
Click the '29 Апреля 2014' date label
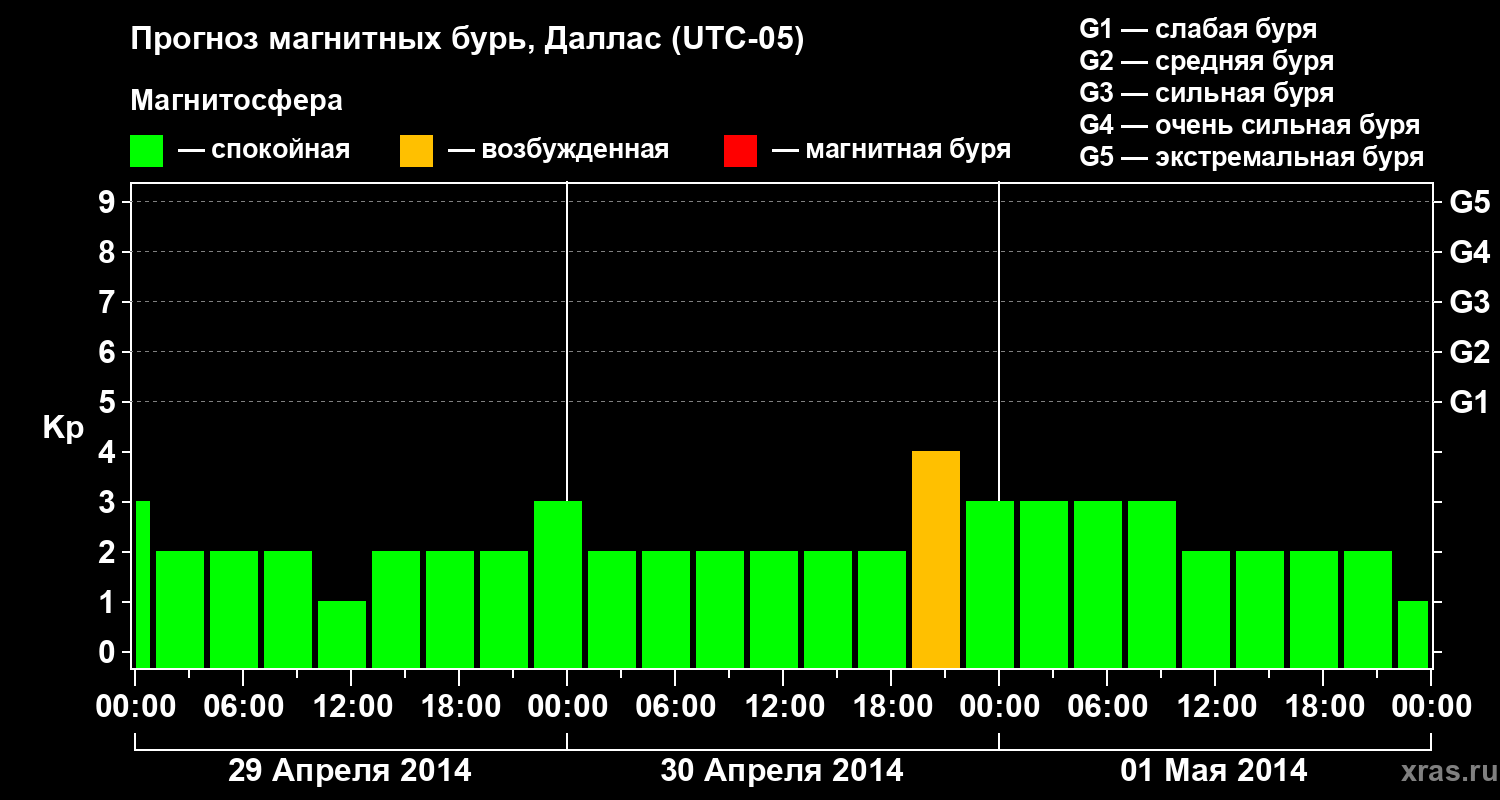point(350,770)
